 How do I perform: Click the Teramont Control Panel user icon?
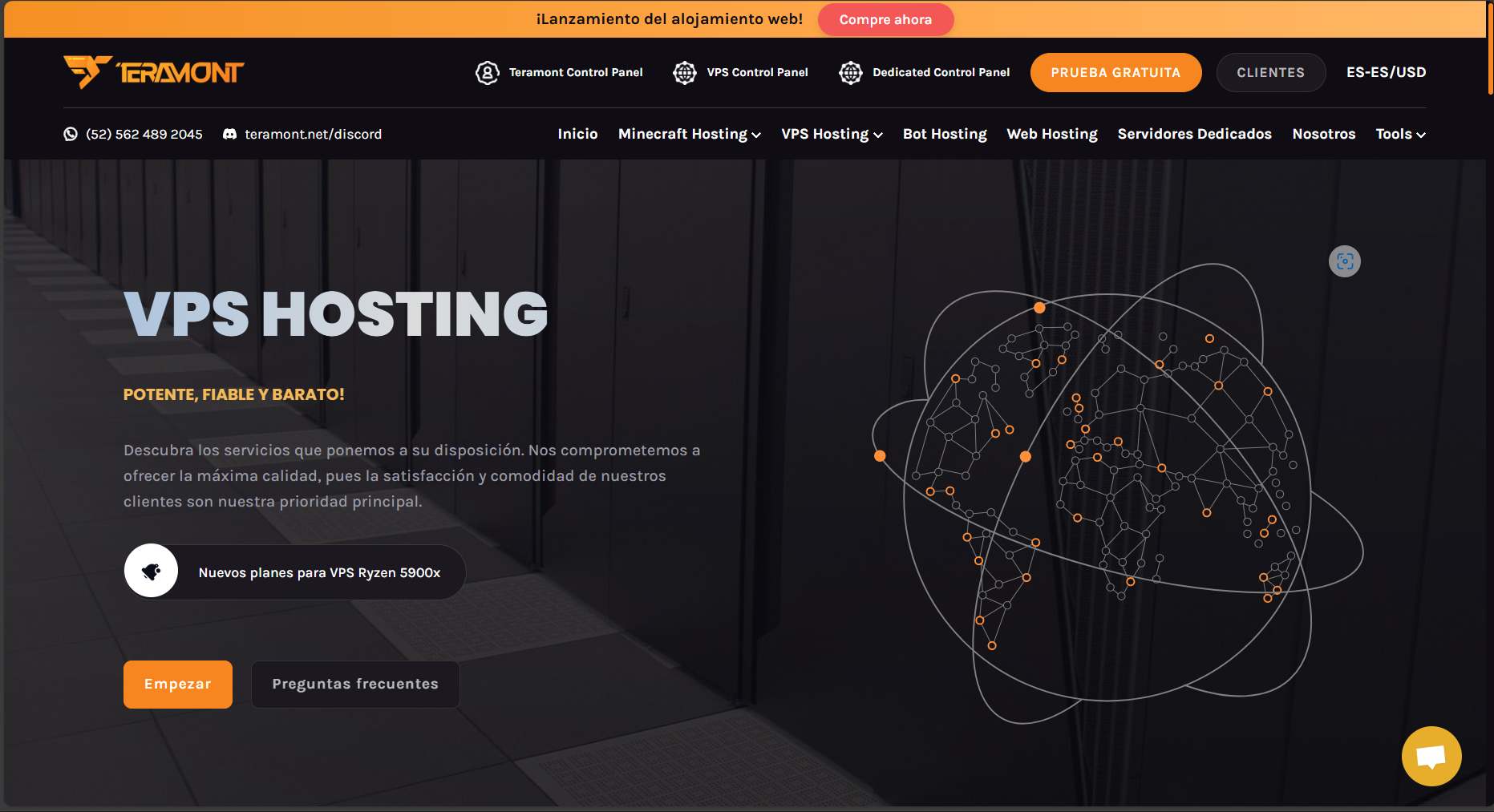488,72
